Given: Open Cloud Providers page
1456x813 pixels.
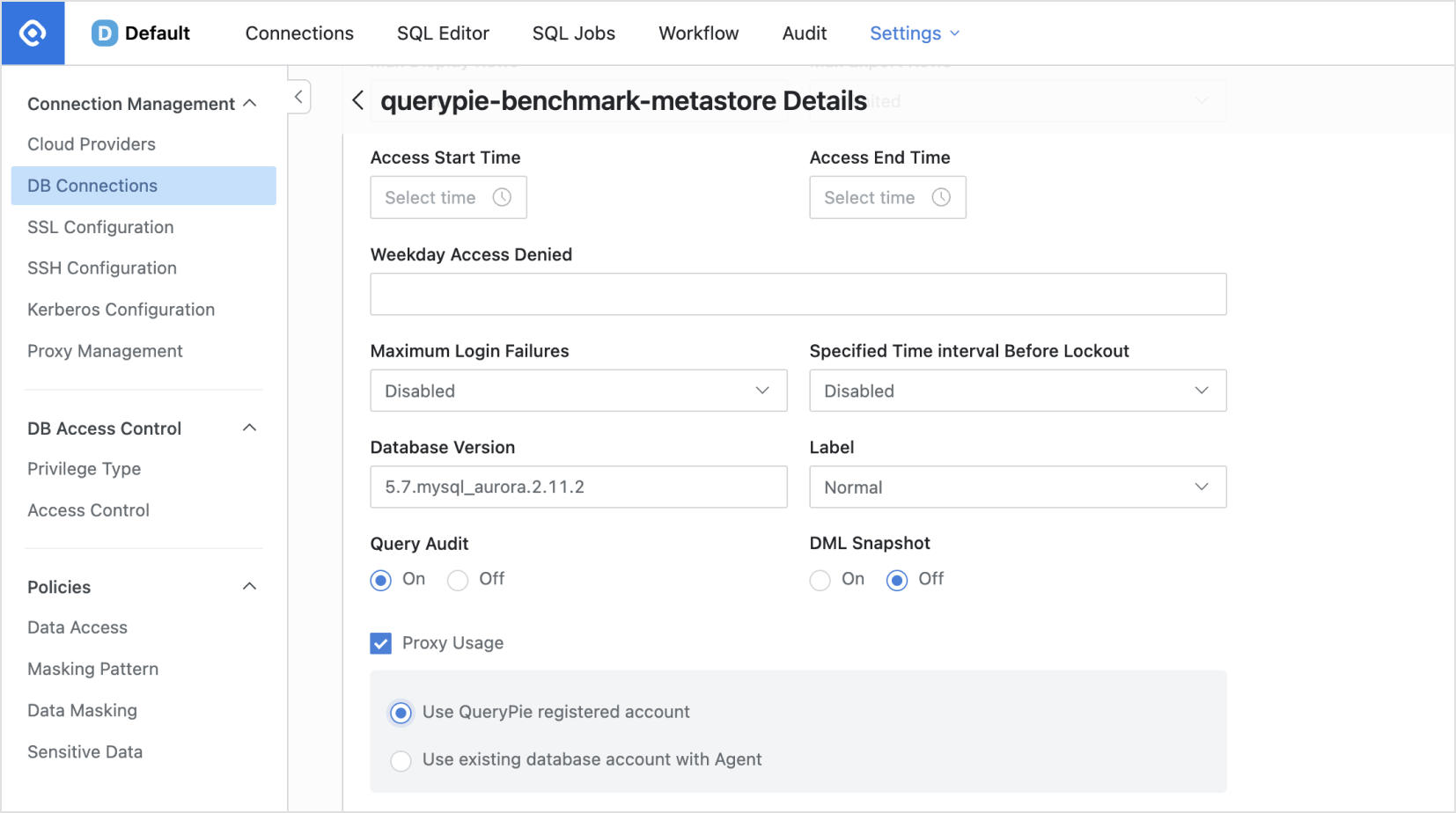Looking at the screenshot, I should pos(92,144).
